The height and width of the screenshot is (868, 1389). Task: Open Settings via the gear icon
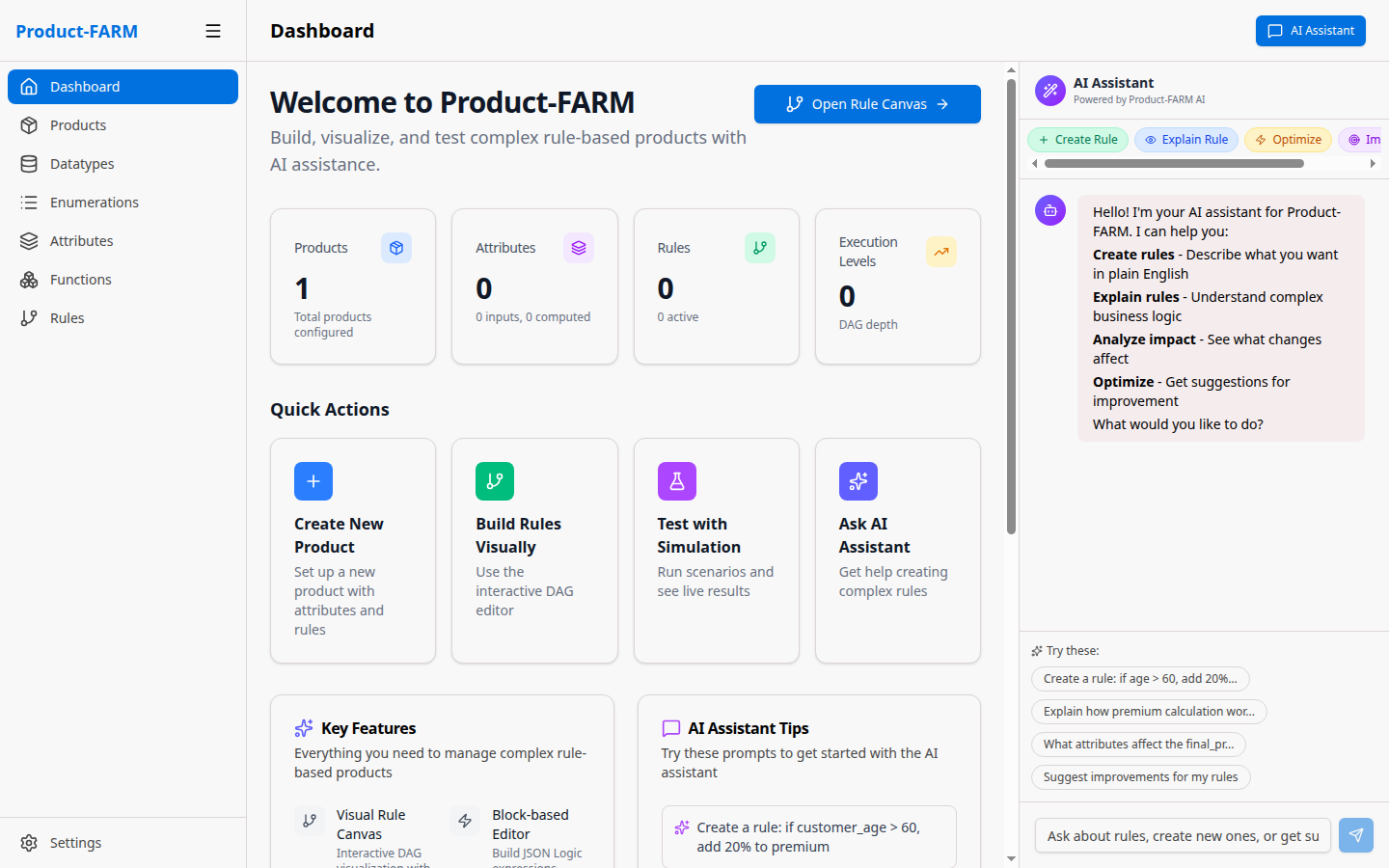(x=29, y=842)
